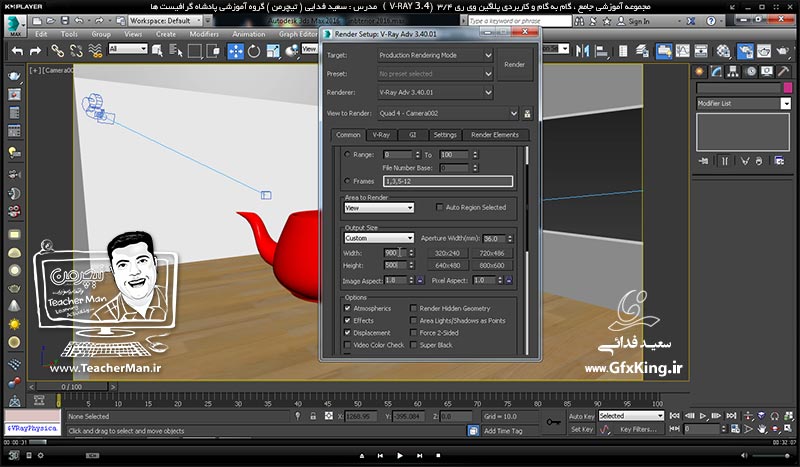Click the Mirror tool icon
The image size is (800, 467).
tap(582, 51)
